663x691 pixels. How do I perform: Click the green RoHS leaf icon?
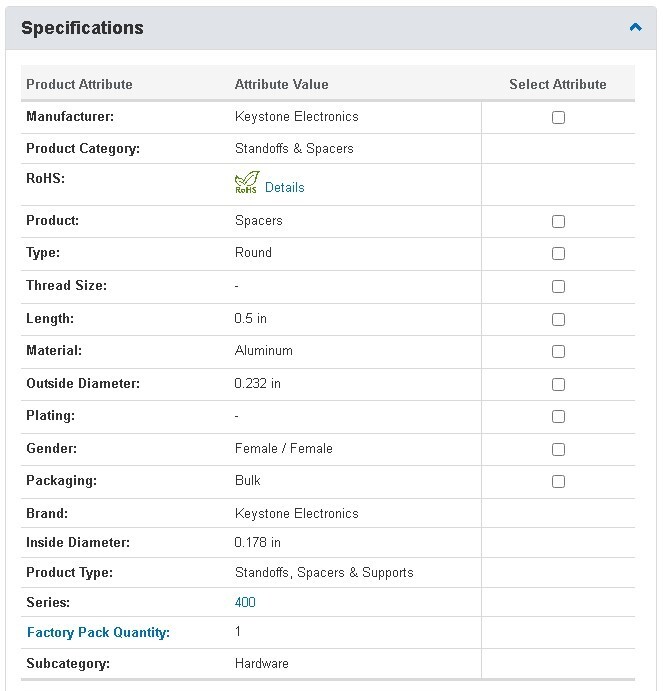coord(247,182)
